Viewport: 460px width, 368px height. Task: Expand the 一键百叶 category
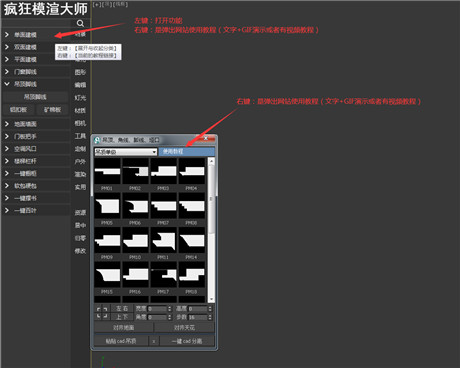coord(36,210)
